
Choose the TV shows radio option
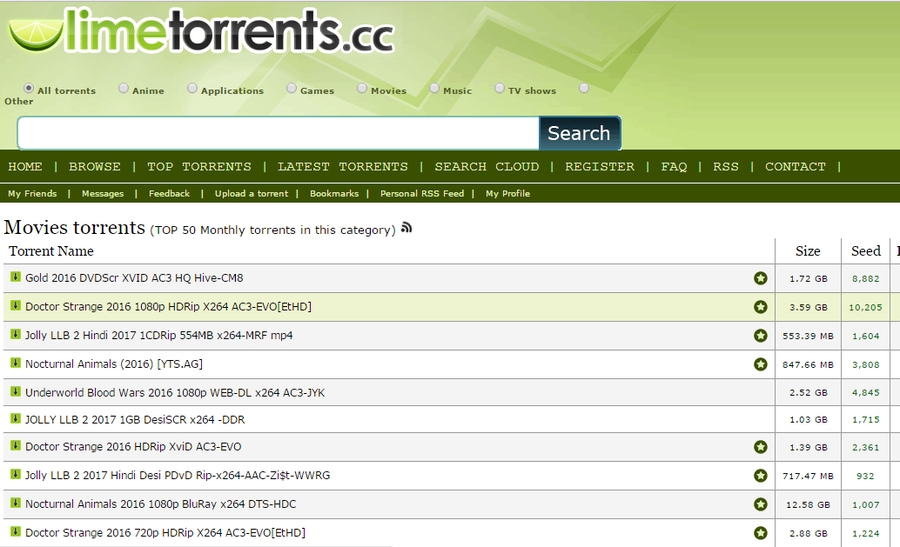(499, 89)
